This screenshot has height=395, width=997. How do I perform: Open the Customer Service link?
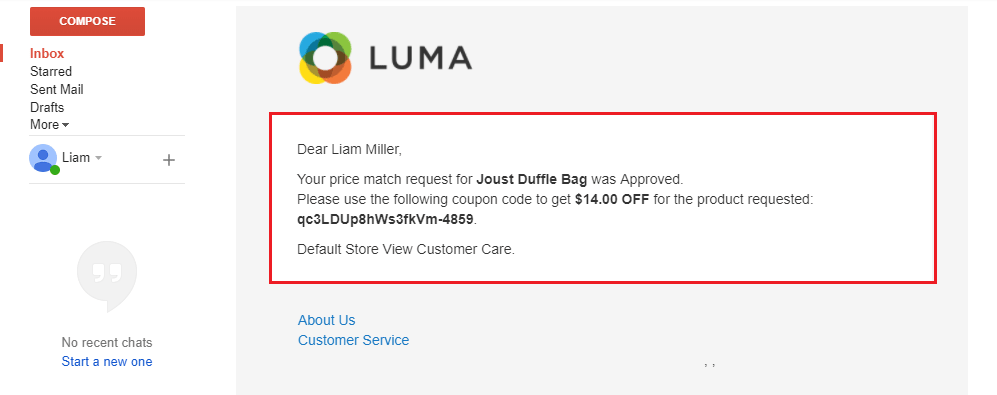coord(354,340)
